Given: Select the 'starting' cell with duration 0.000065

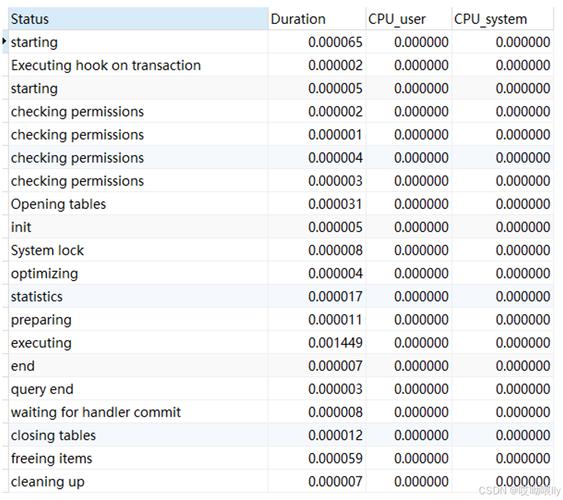Looking at the screenshot, I should [138, 42].
